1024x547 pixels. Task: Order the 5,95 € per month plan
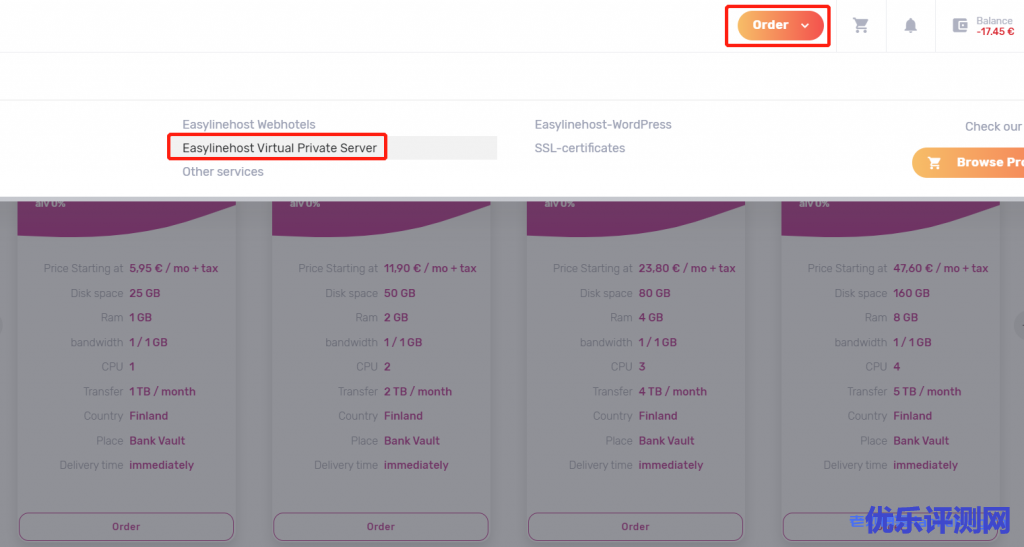tap(126, 526)
